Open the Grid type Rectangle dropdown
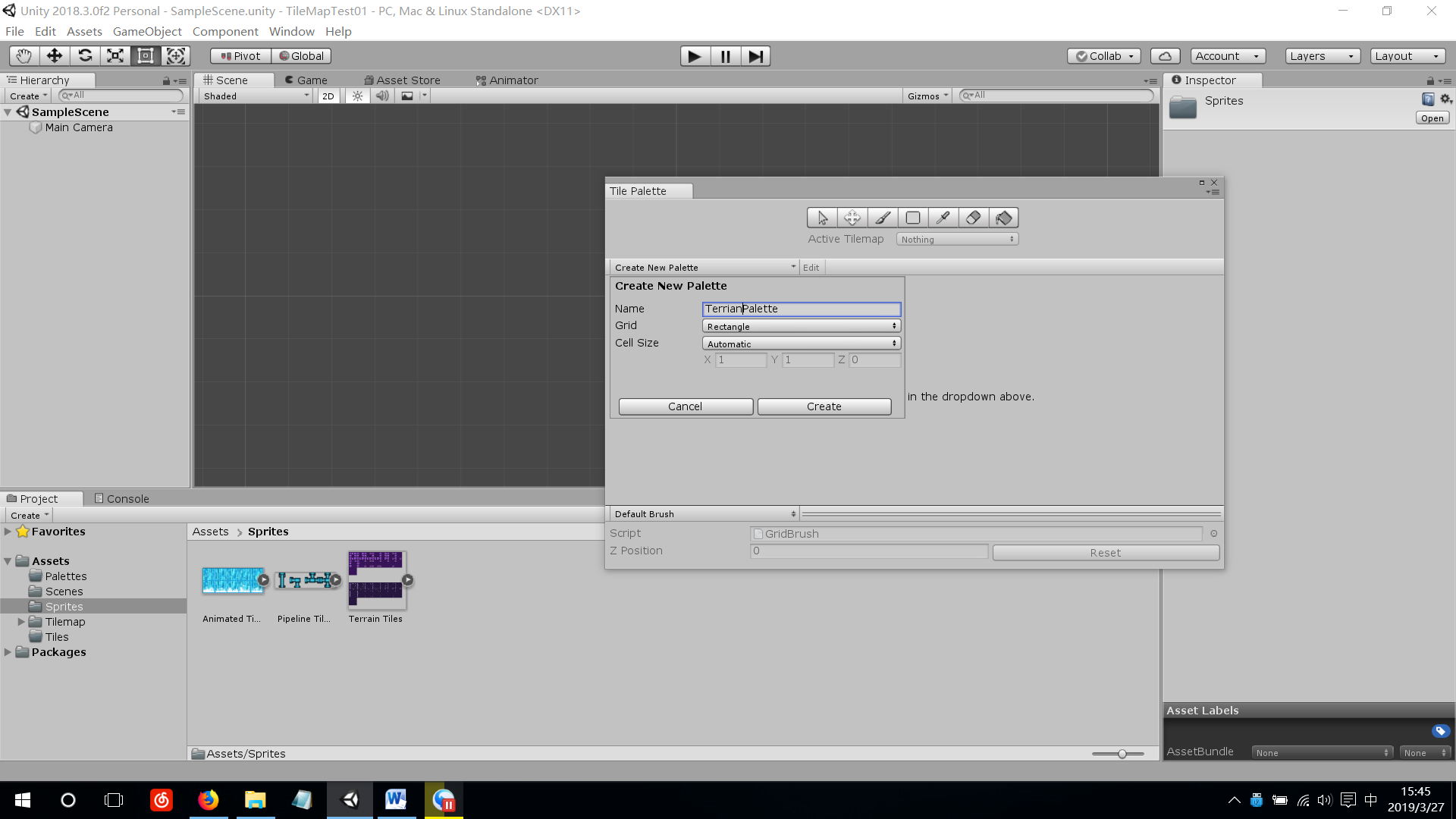1456x819 pixels. (801, 326)
